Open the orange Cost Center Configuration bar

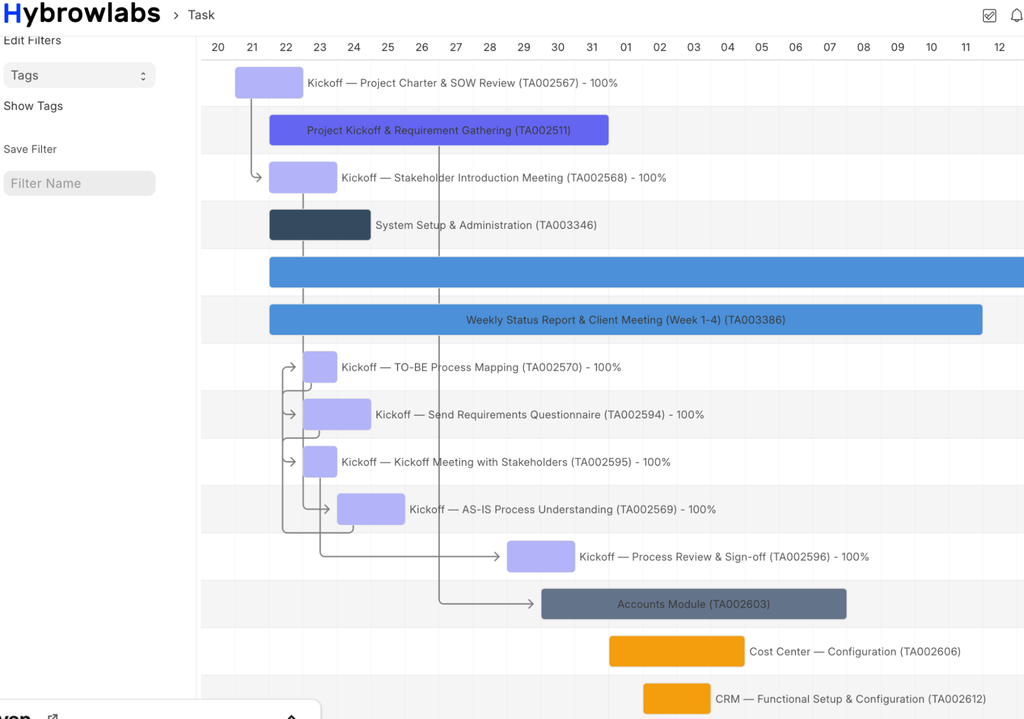(677, 651)
